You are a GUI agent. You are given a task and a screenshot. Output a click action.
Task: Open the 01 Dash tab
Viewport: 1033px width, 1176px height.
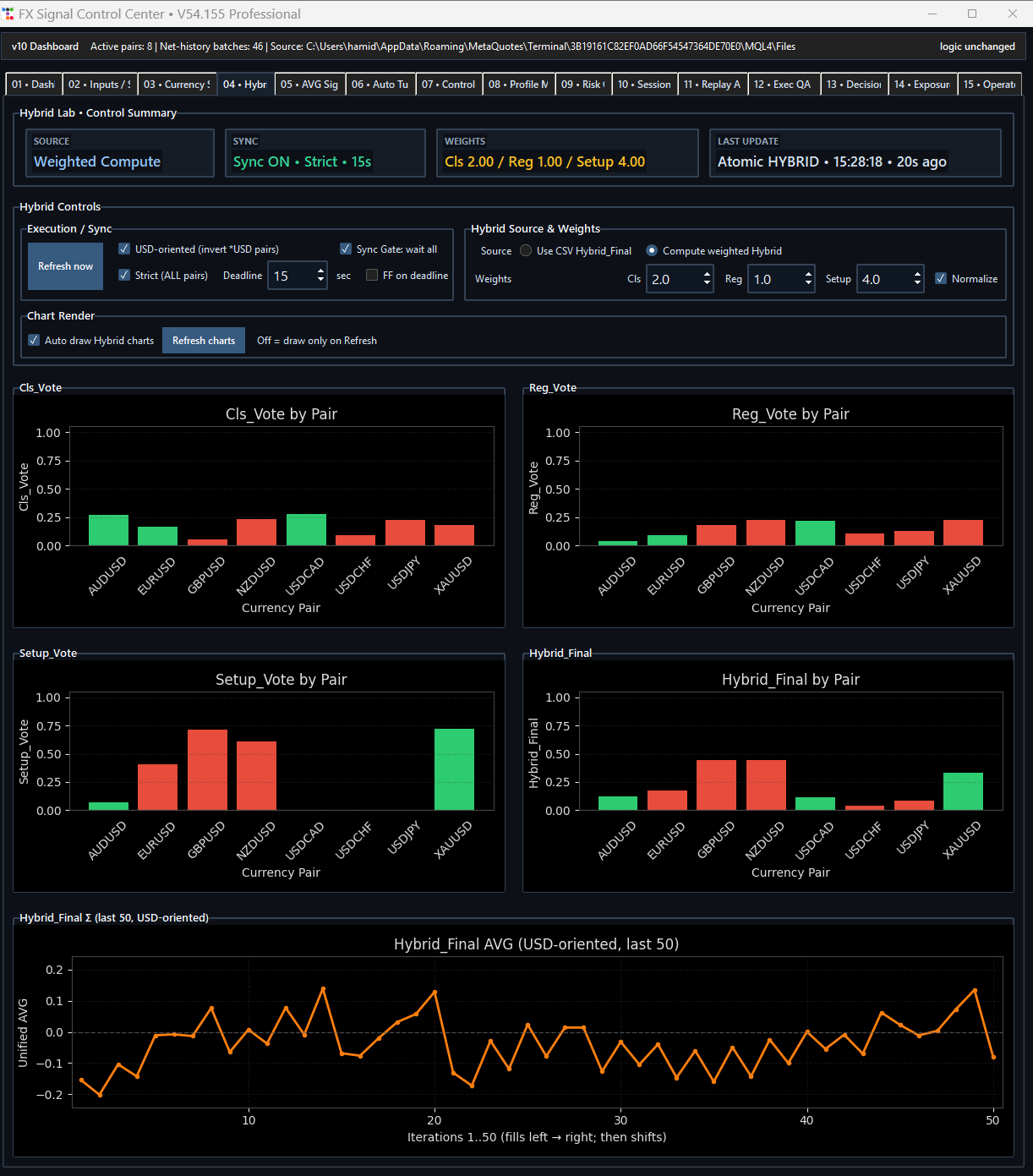coord(33,85)
